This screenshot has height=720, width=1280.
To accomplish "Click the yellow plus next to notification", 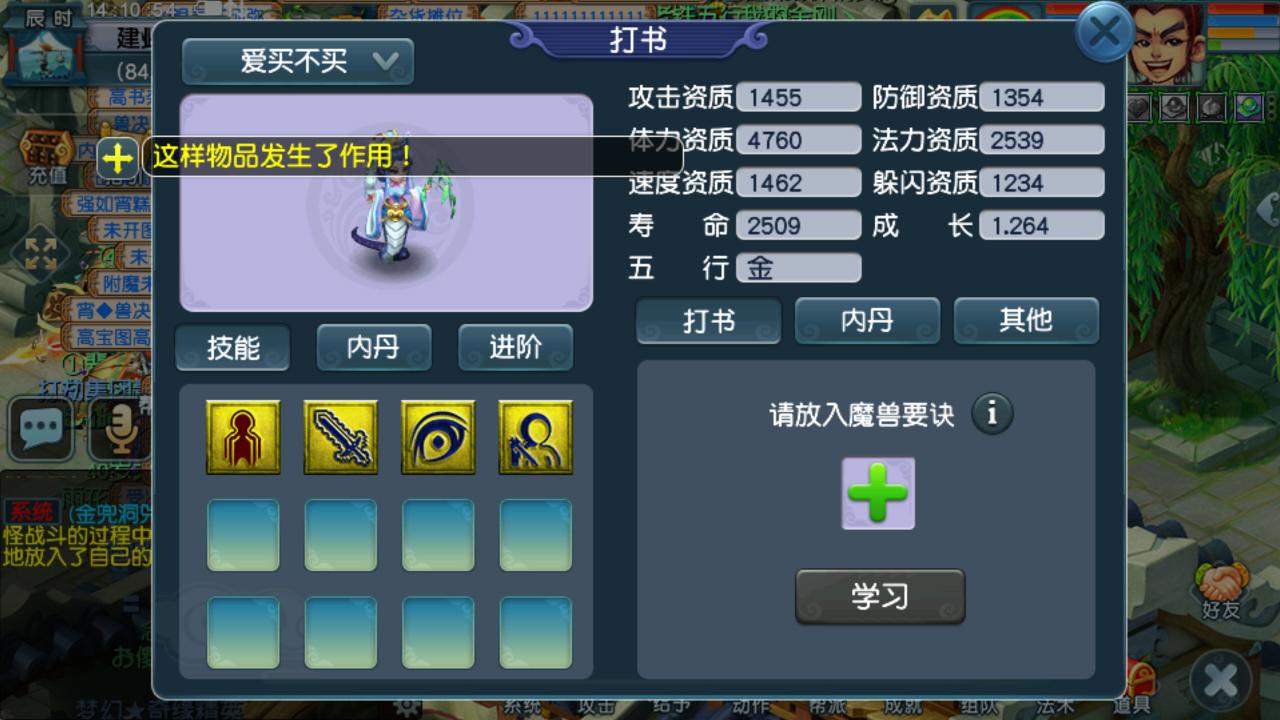I will coord(117,158).
